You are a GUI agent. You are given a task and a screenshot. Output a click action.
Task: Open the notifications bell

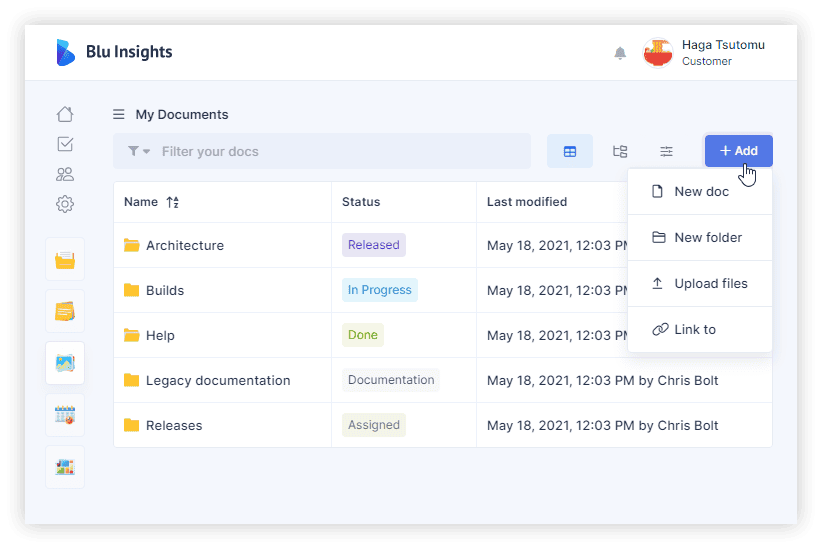[x=620, y=53]
